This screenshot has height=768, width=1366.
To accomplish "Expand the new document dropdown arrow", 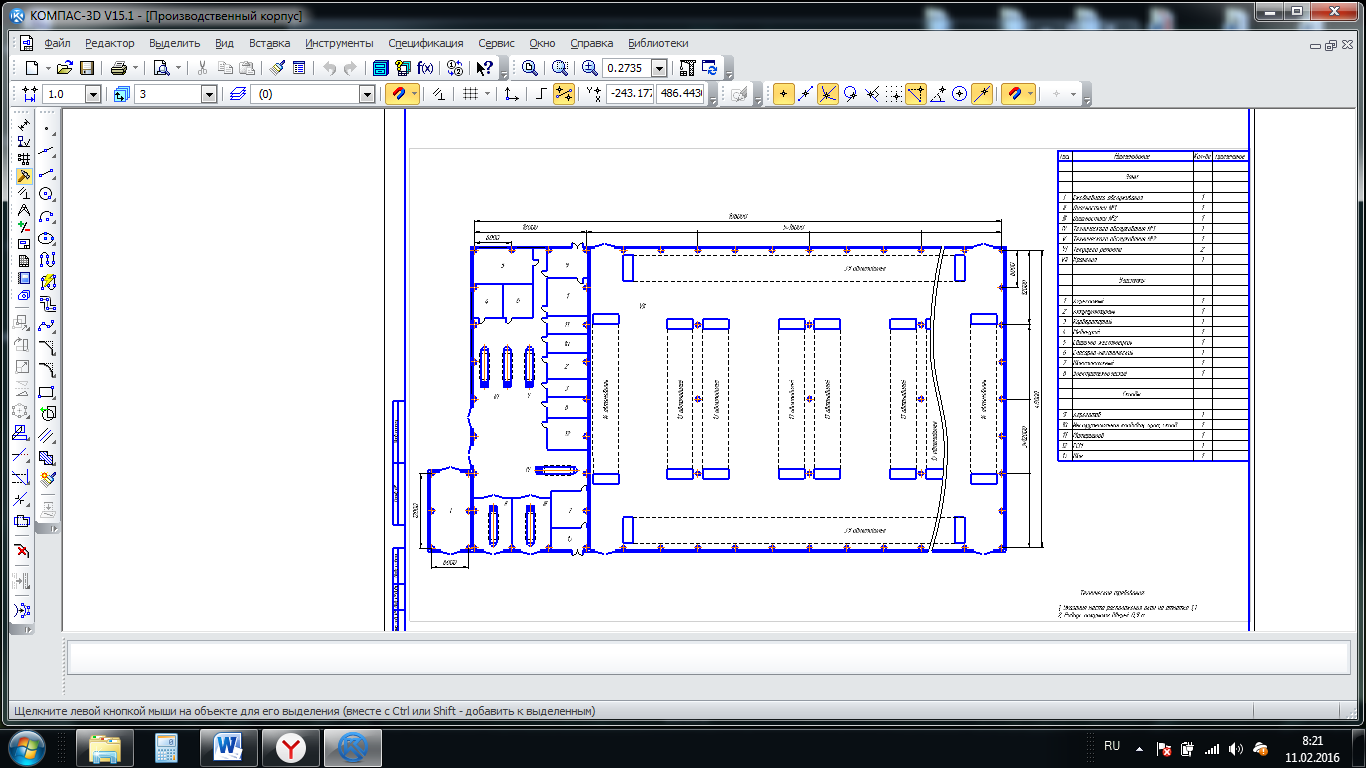I will coord(47,68).
